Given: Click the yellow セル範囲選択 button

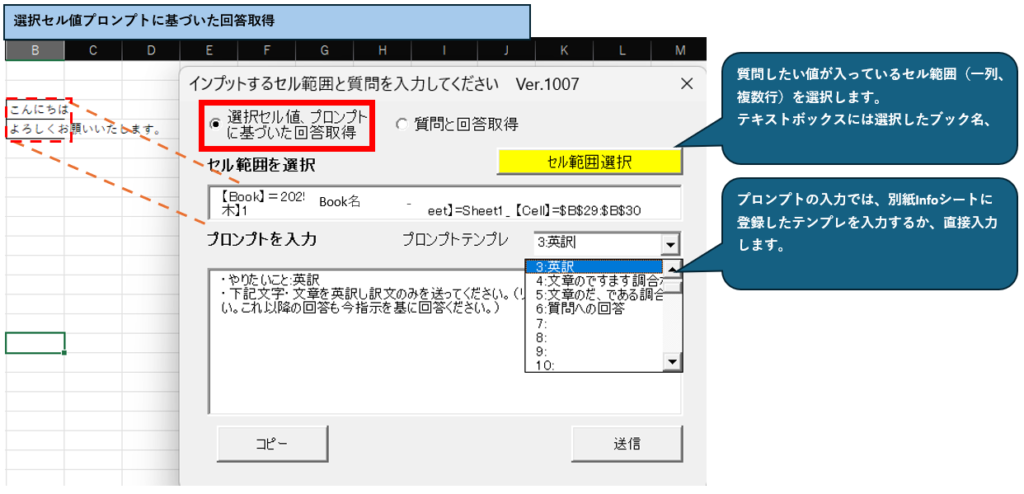Looking at the screenshot, I should [x=589, y=161].
